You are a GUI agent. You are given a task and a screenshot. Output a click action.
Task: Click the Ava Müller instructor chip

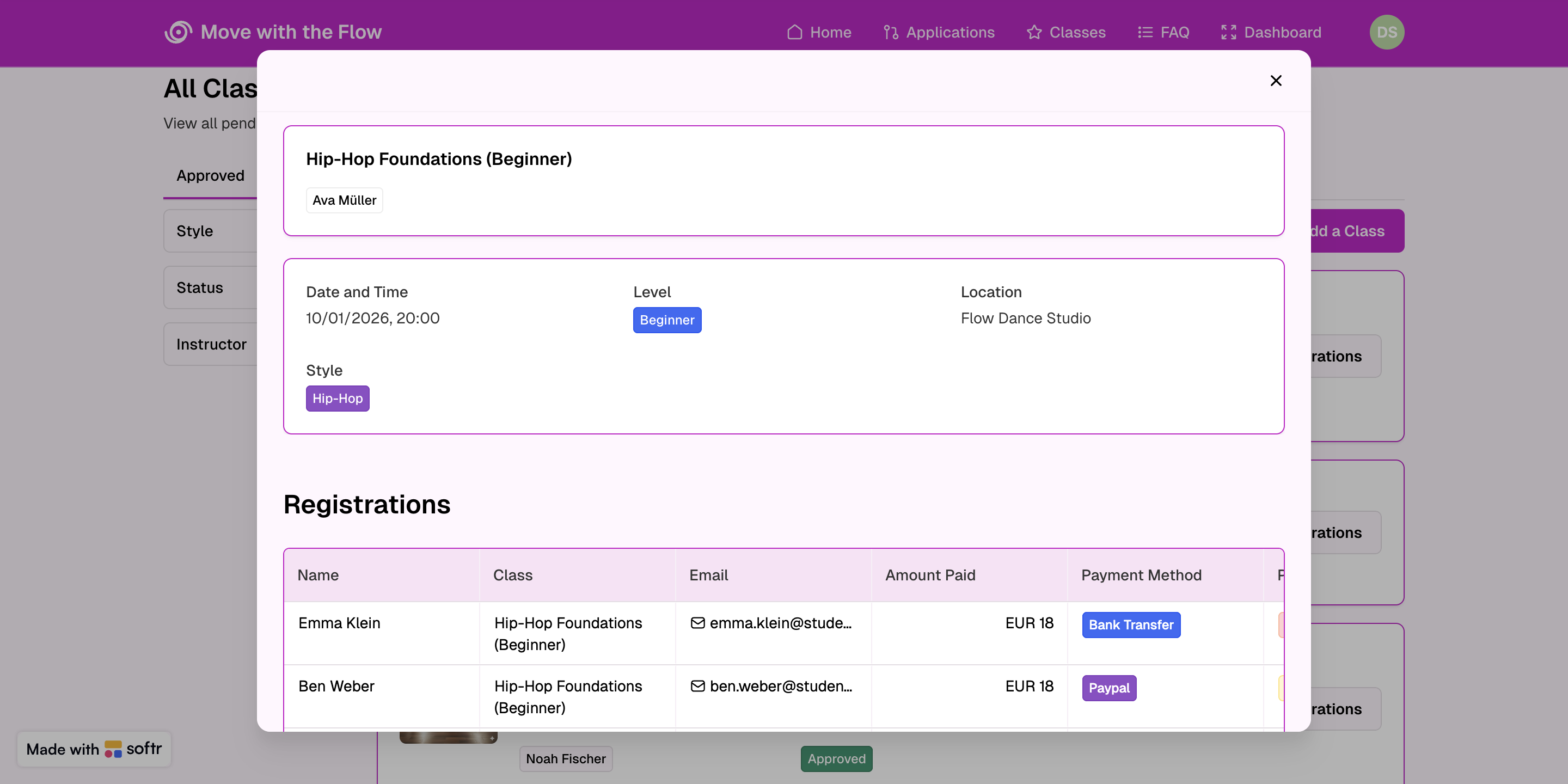pyautogui.click(x=344, y=200)
